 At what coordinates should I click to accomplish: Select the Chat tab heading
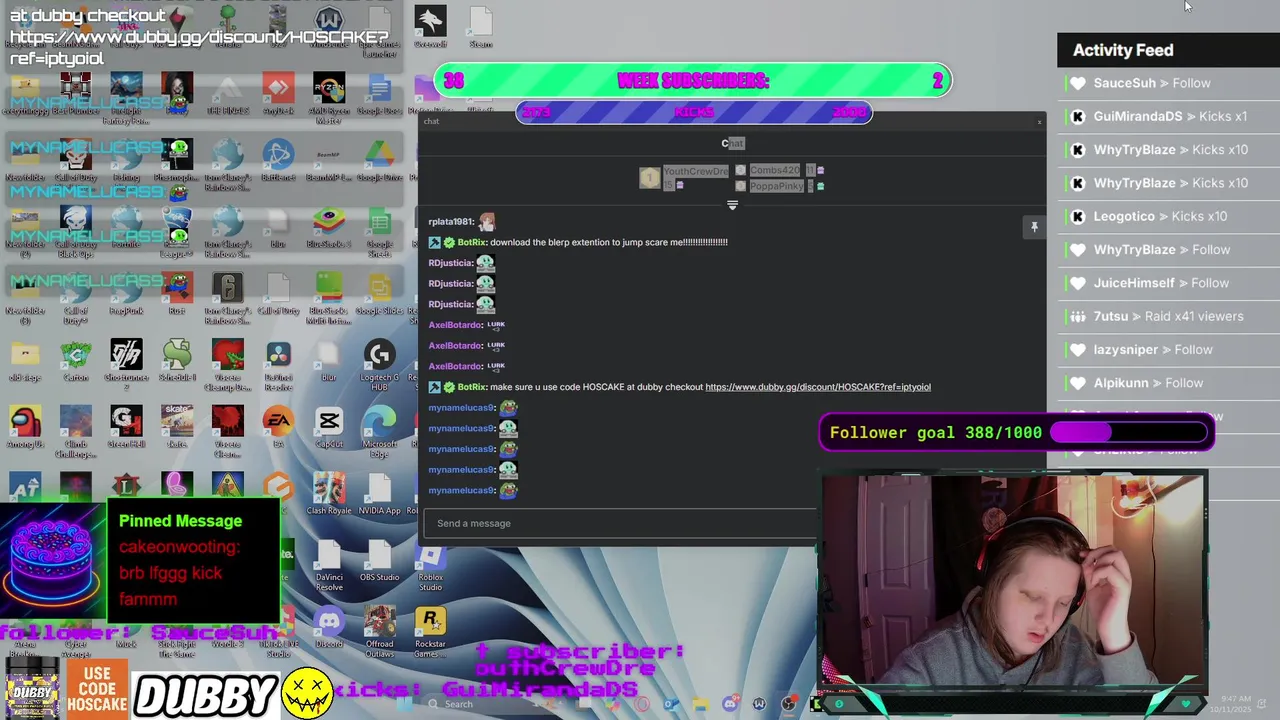coord(732,143)
